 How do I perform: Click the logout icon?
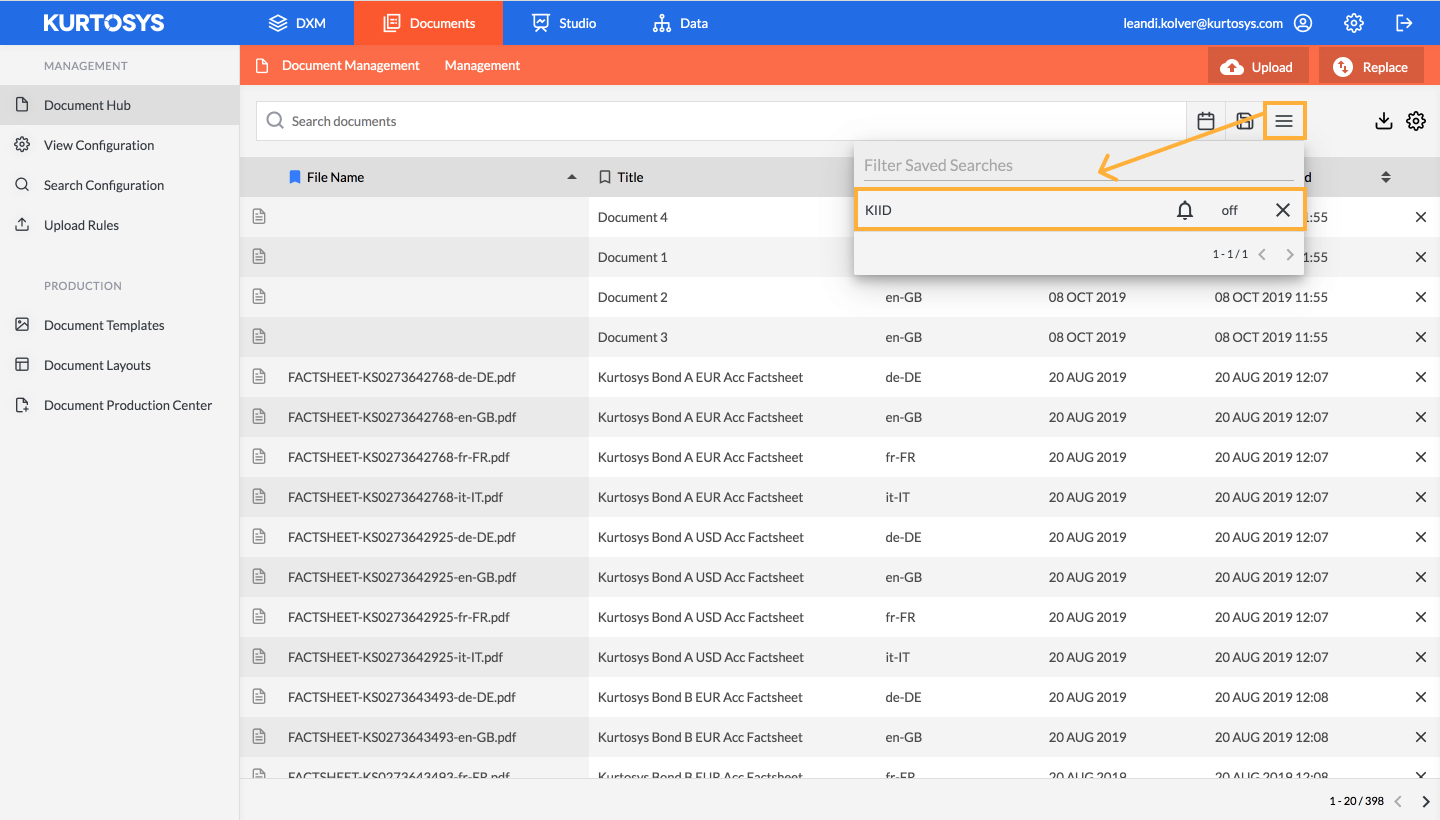1404,22
